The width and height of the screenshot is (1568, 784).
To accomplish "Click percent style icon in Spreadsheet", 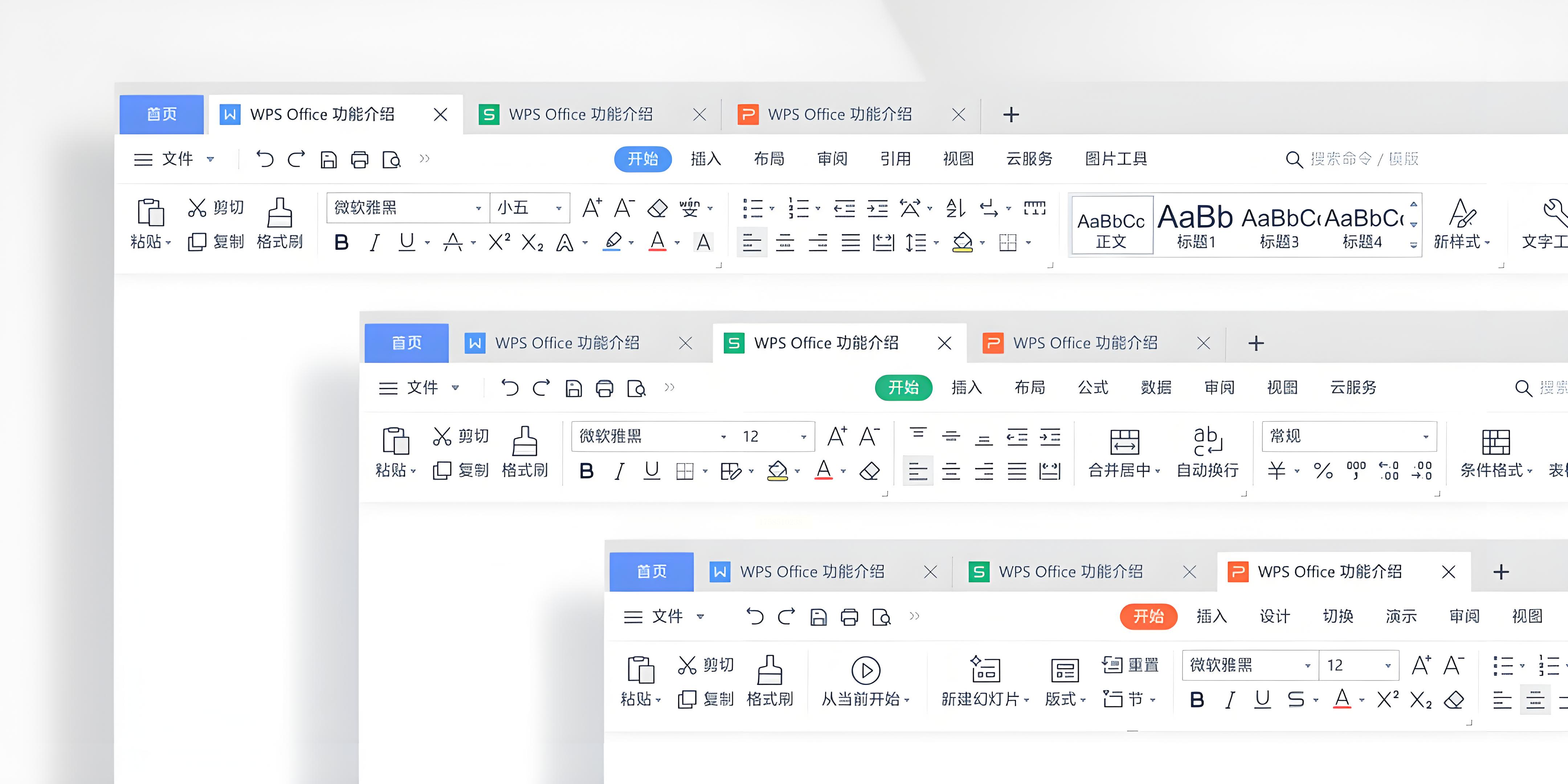I will click(1323, 470).
